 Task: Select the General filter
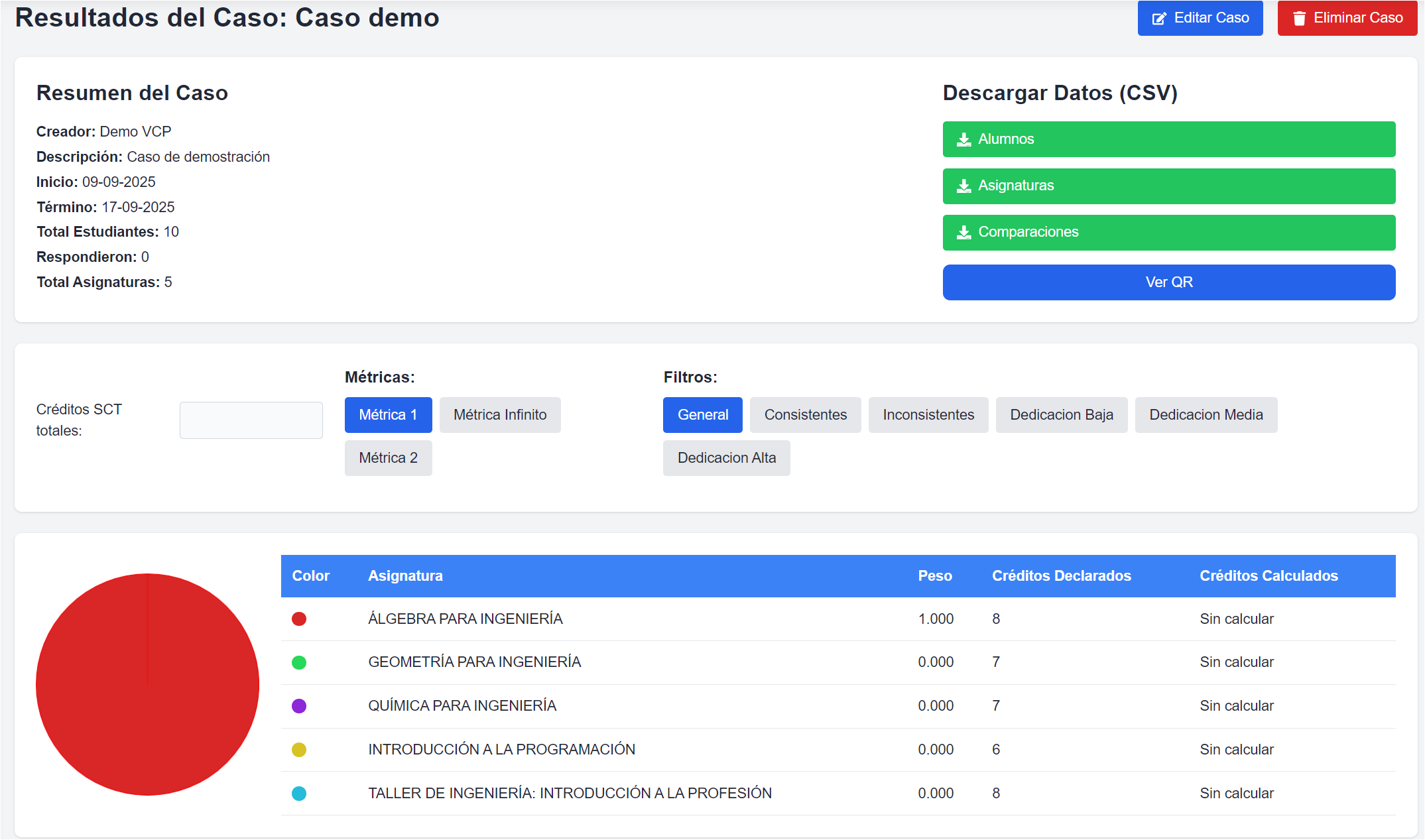[702, 415]
